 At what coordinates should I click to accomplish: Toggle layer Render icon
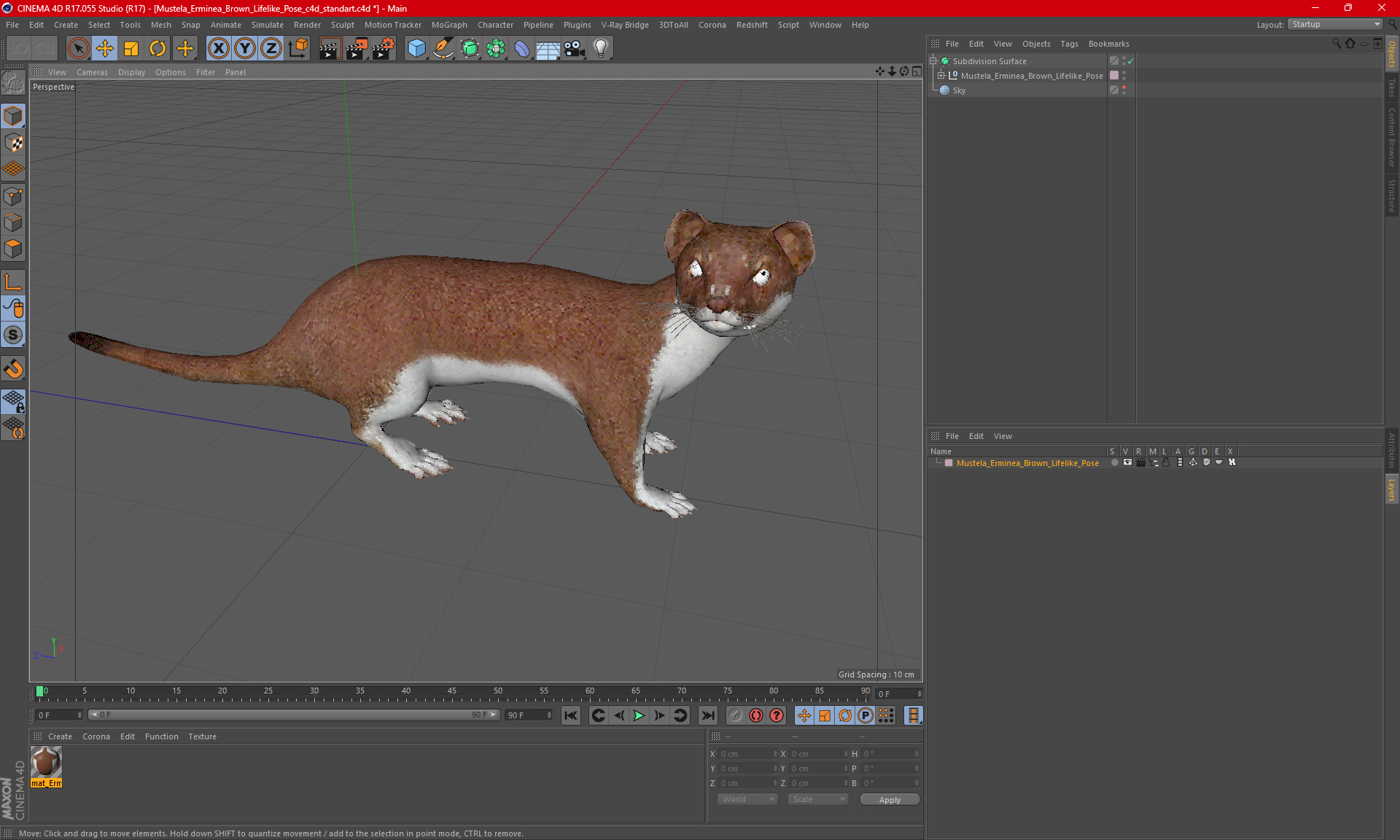pyautogui.click(x=1140, y=462)
